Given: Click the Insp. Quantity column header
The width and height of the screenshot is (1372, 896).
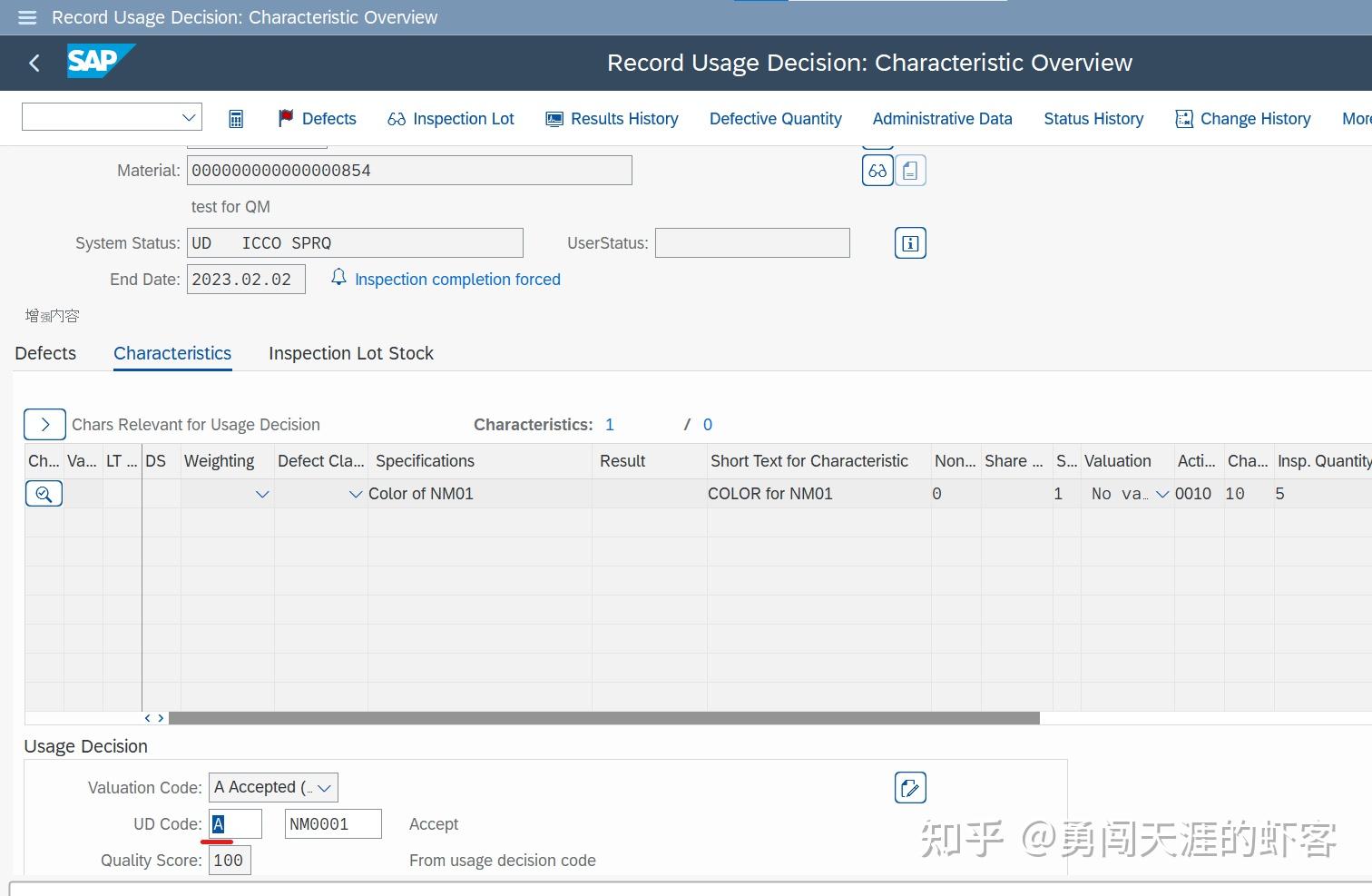Looking at the screenshot, I should pyautogui.click(x=1323, y=461).
